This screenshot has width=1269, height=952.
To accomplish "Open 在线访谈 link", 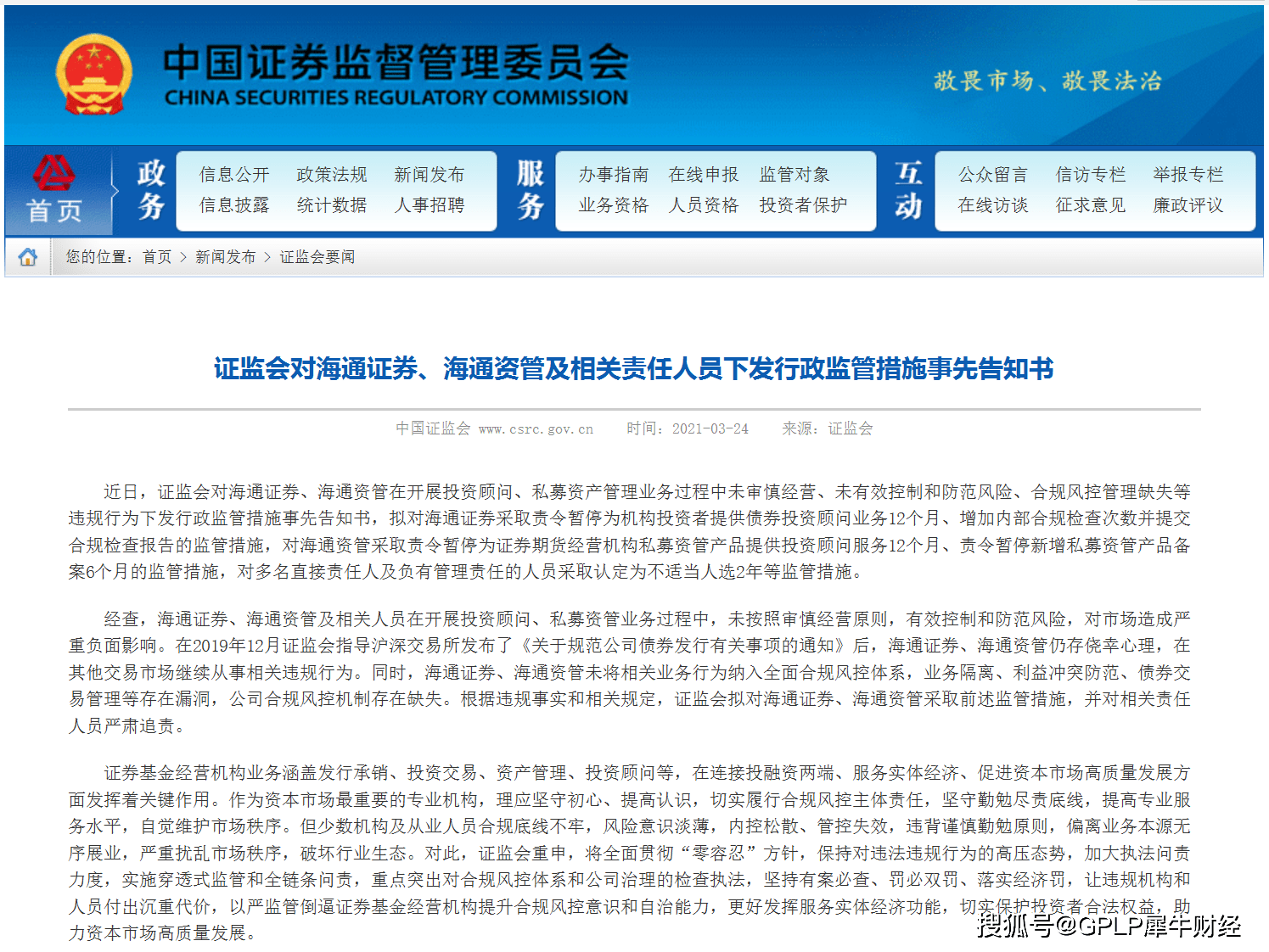I will pyautogui.click(x=993, y=205).
